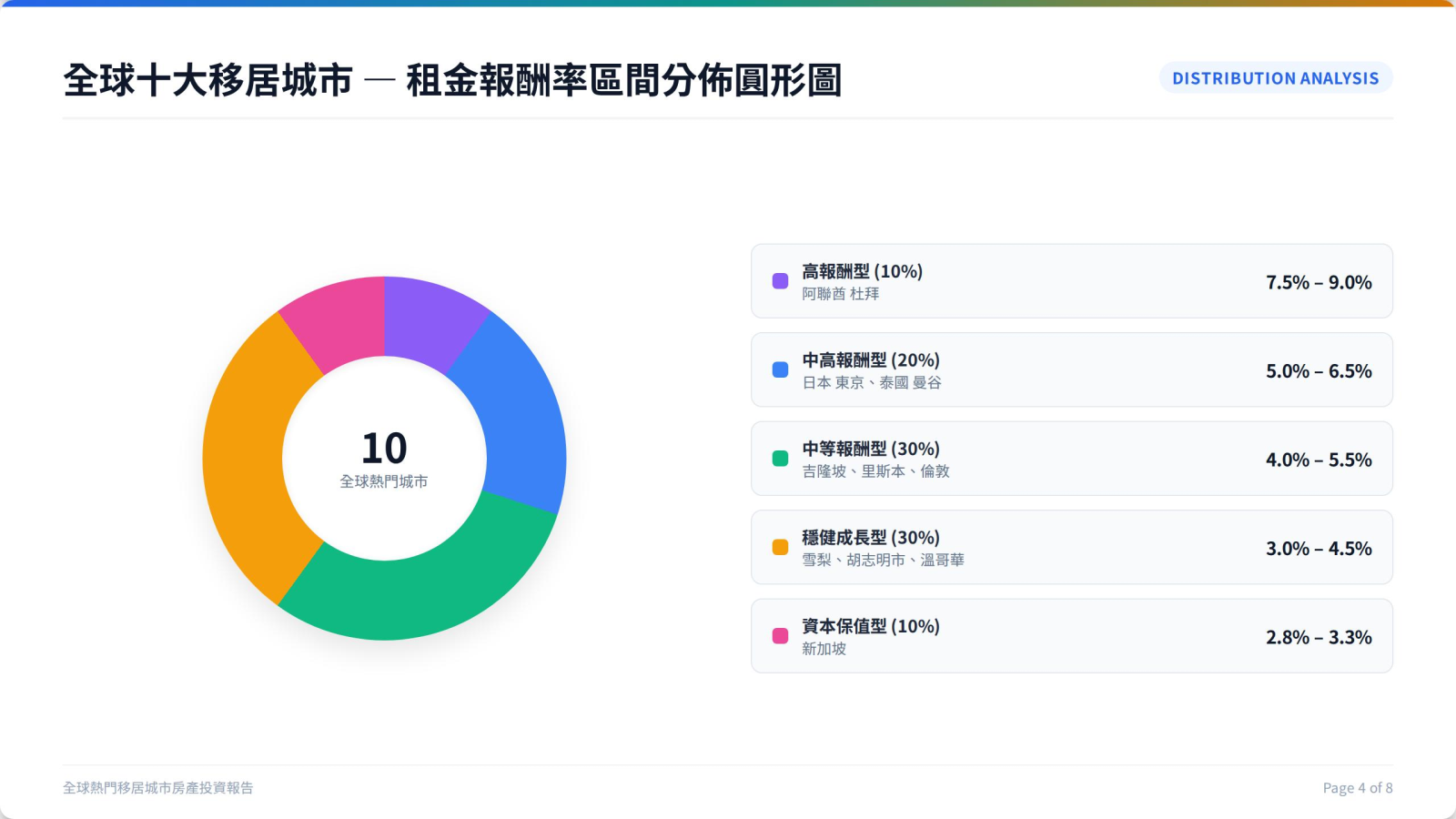Click the 4.0% – 5.5% yield range
1456x819 pixels.
[1319, 460]
